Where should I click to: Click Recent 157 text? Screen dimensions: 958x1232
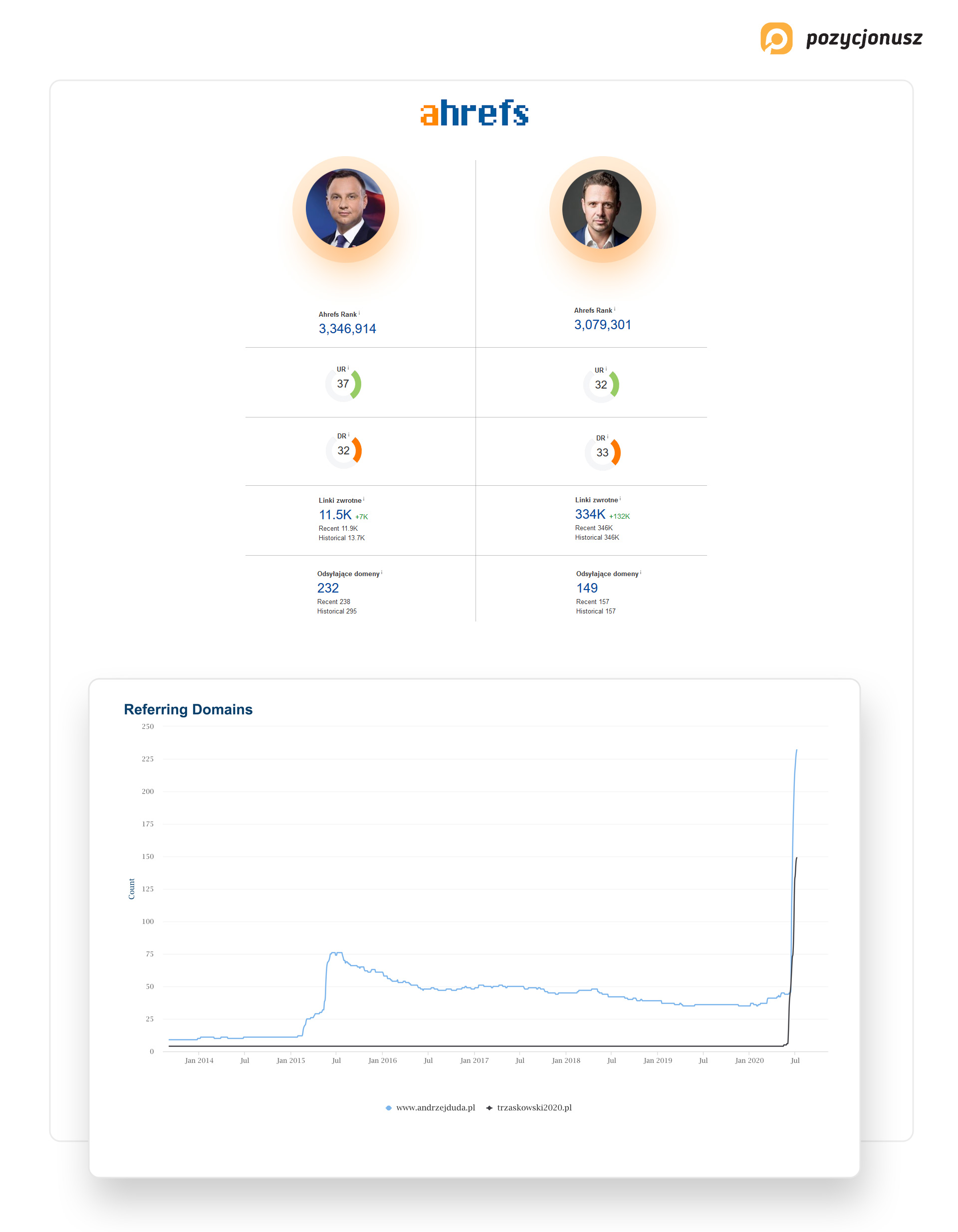(592, 602)
